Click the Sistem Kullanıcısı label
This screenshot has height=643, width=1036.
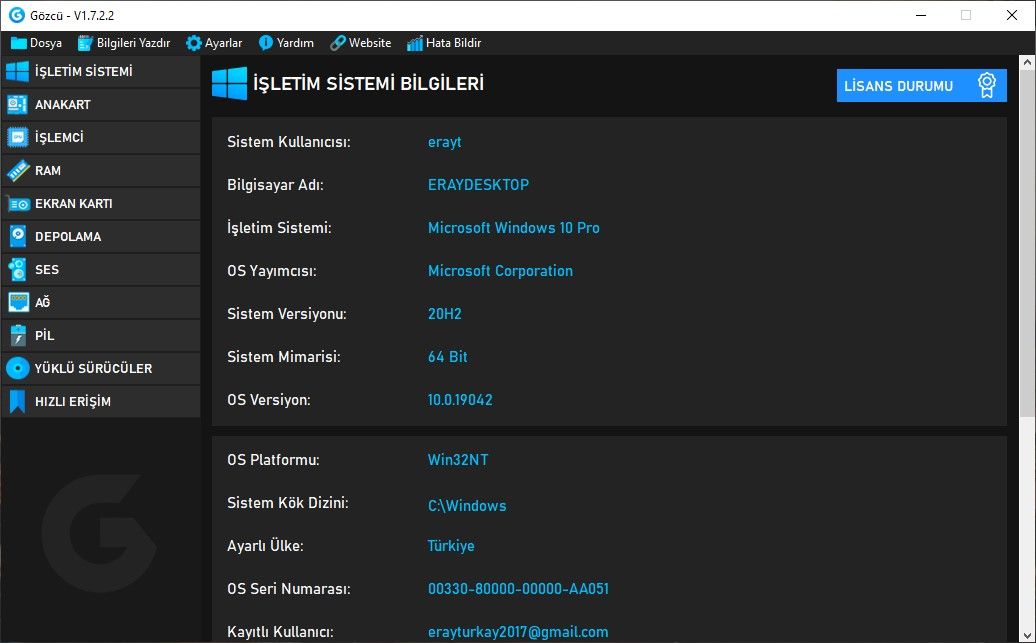[x=289, y=142]
